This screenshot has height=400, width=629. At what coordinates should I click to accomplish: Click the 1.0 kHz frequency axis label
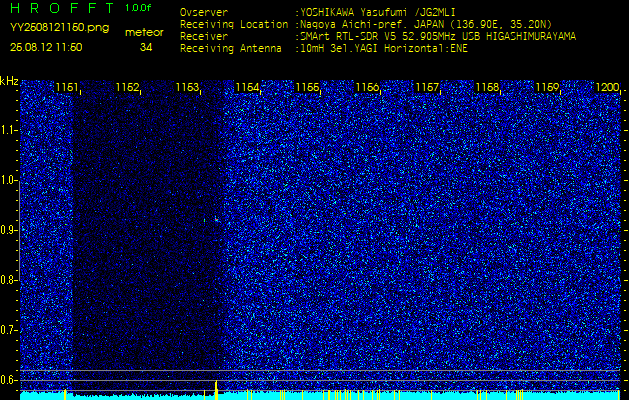[8, 181]
